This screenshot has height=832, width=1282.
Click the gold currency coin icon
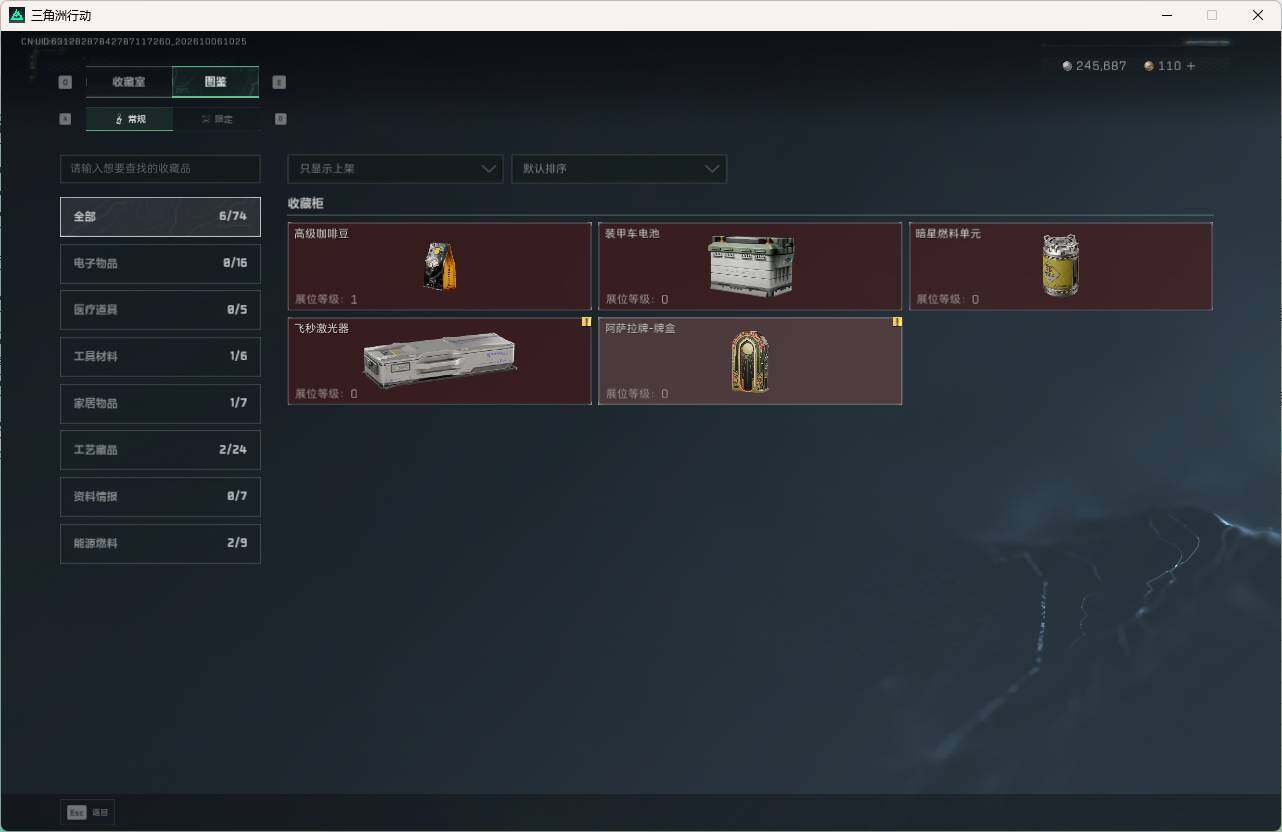click(1149, 66)
